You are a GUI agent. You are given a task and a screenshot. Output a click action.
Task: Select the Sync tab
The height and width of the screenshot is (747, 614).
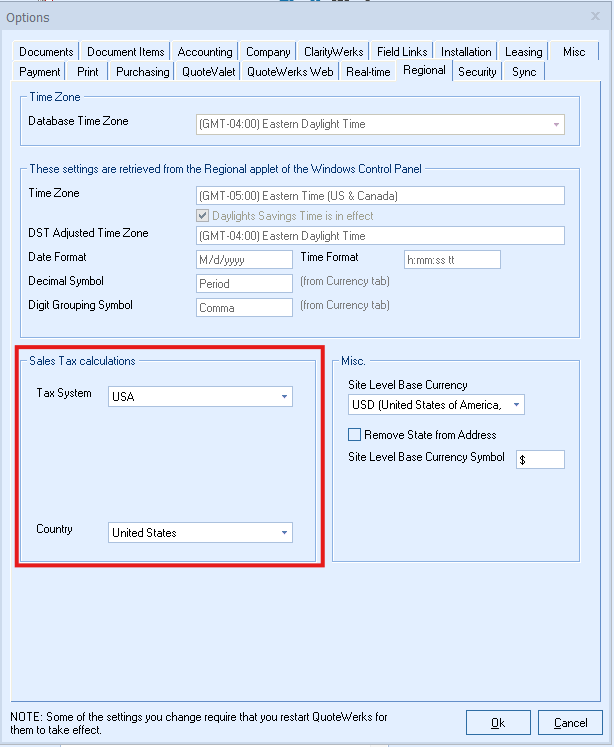[x=524, y=71]
